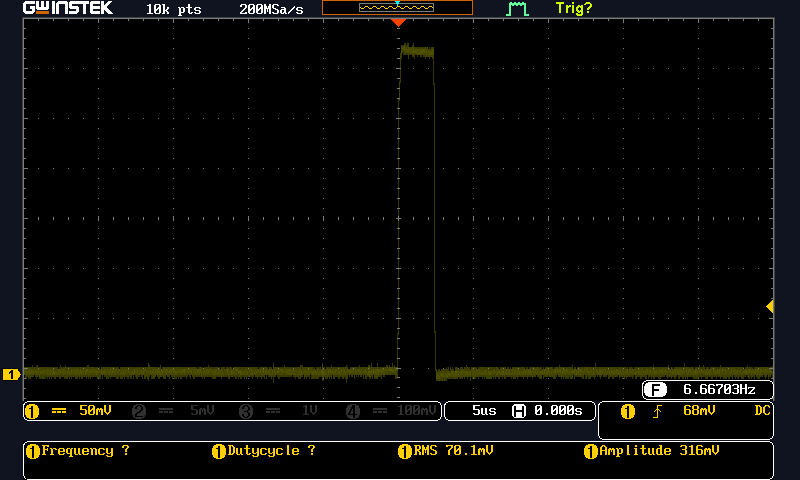Click the 68mV trigger level value
The height and width of the screenshot is (480, 800).
(699, 411)
